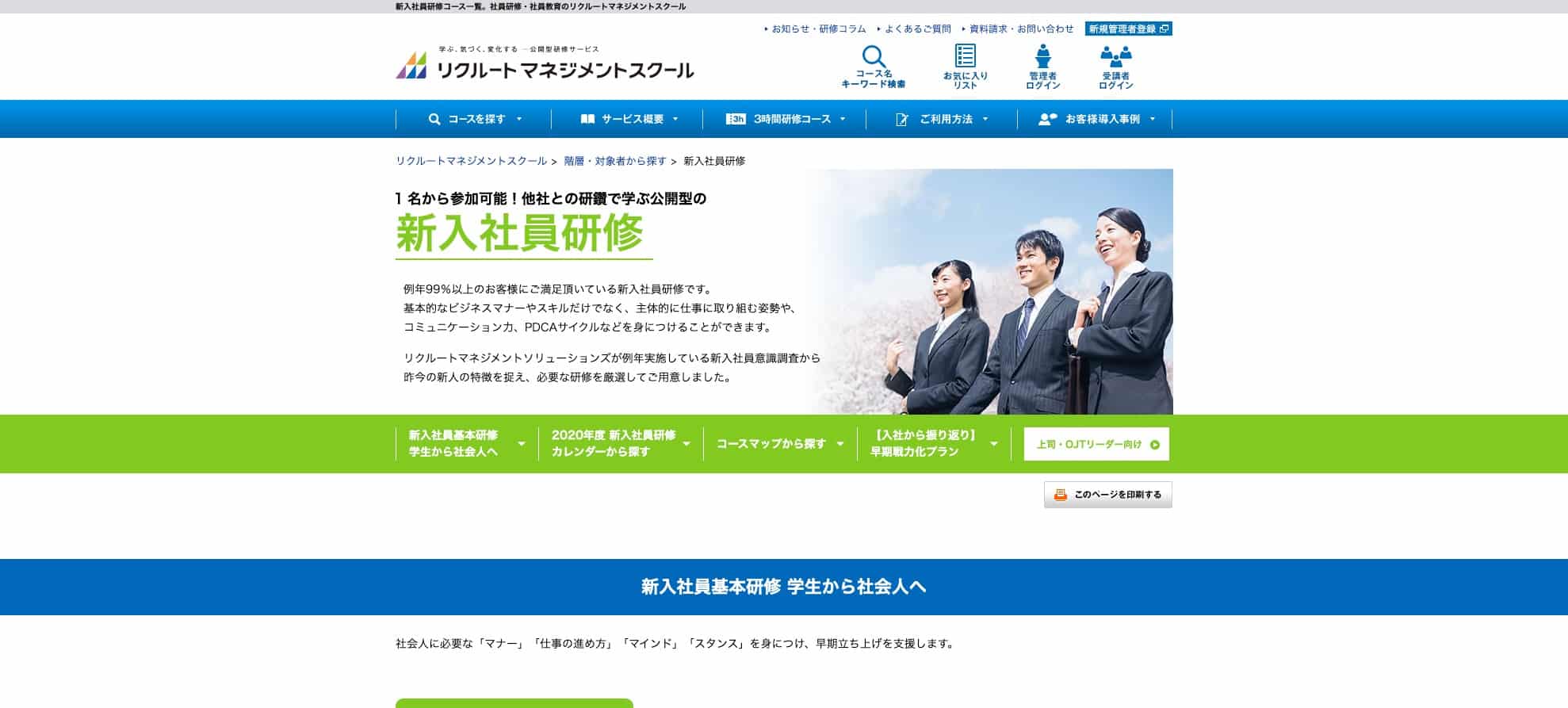Open the お知らせ・研修コラム link

[818, 29]
